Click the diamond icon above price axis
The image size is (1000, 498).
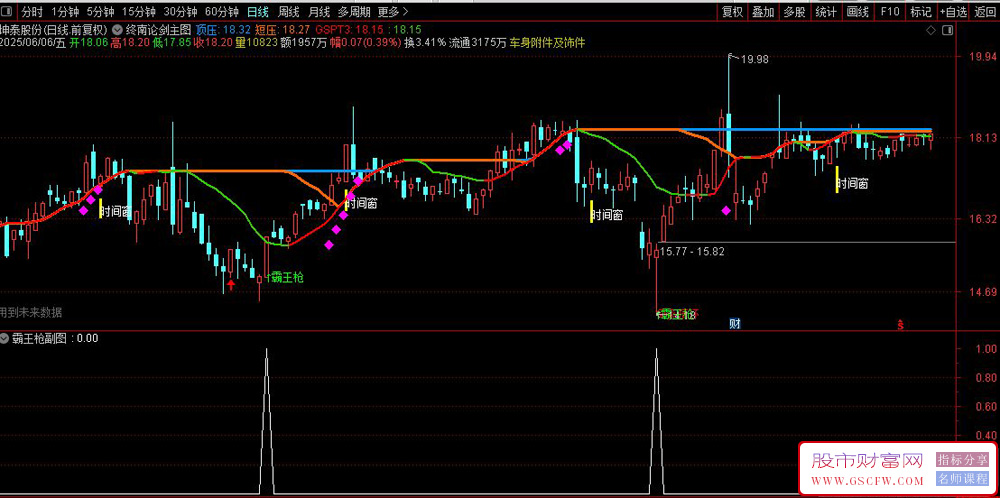931,30
